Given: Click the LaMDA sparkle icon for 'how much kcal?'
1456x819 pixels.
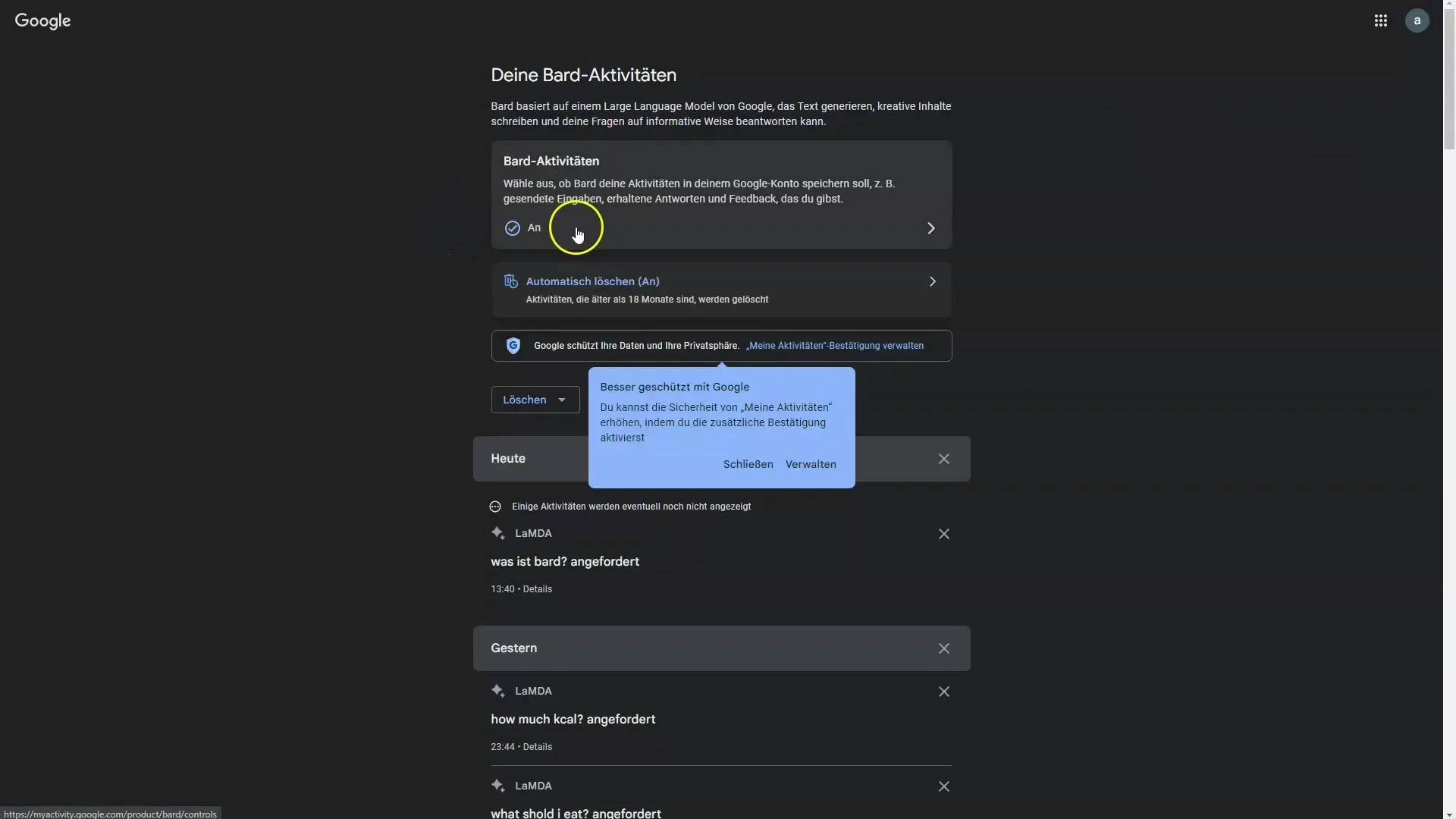Looking at the screenshot, I should (497, 691).
